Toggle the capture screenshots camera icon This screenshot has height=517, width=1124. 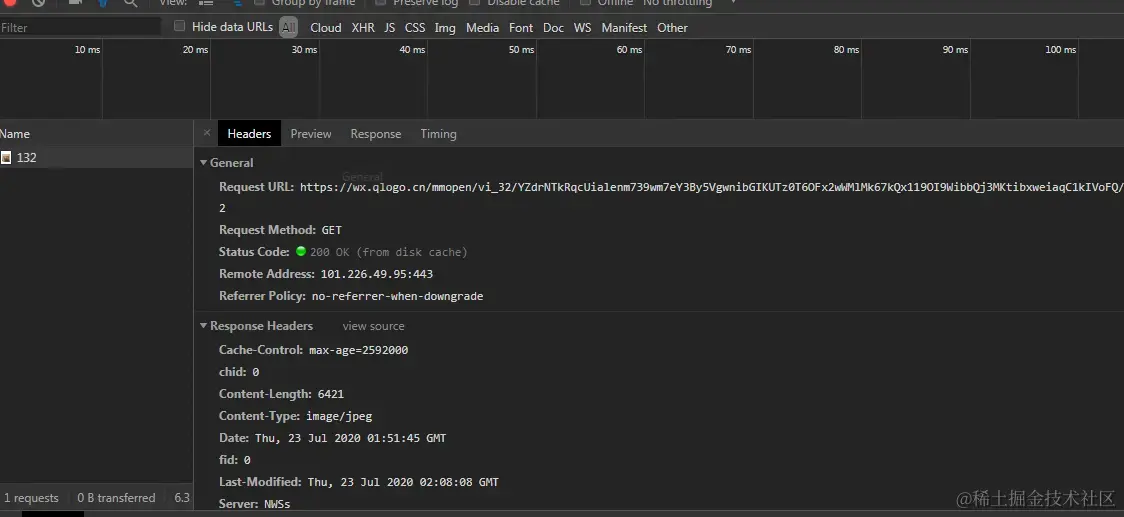click(x=75, y=2)
